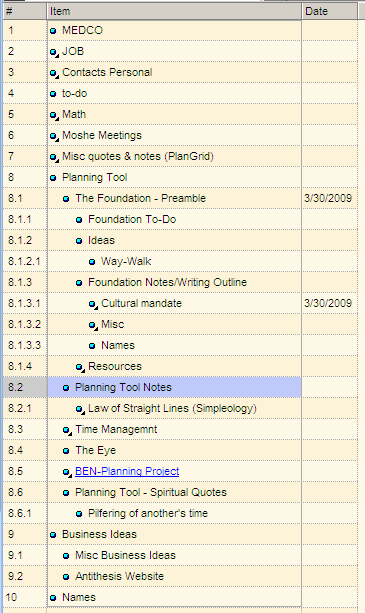Click the bullet icon next to Resources
Image resolution: width=365 pixels, height=613 pixels.
[80, 367]
